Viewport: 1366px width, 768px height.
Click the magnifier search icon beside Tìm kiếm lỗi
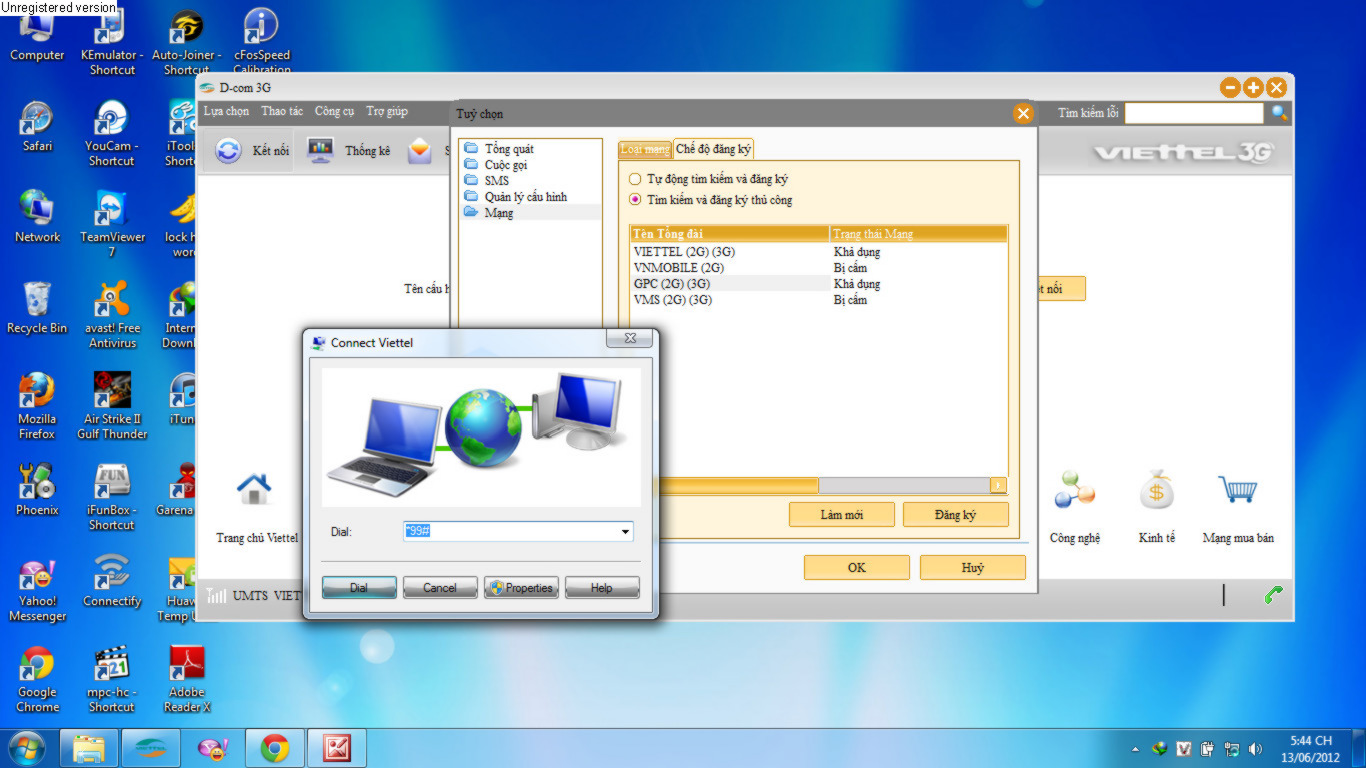[1279, 113]
